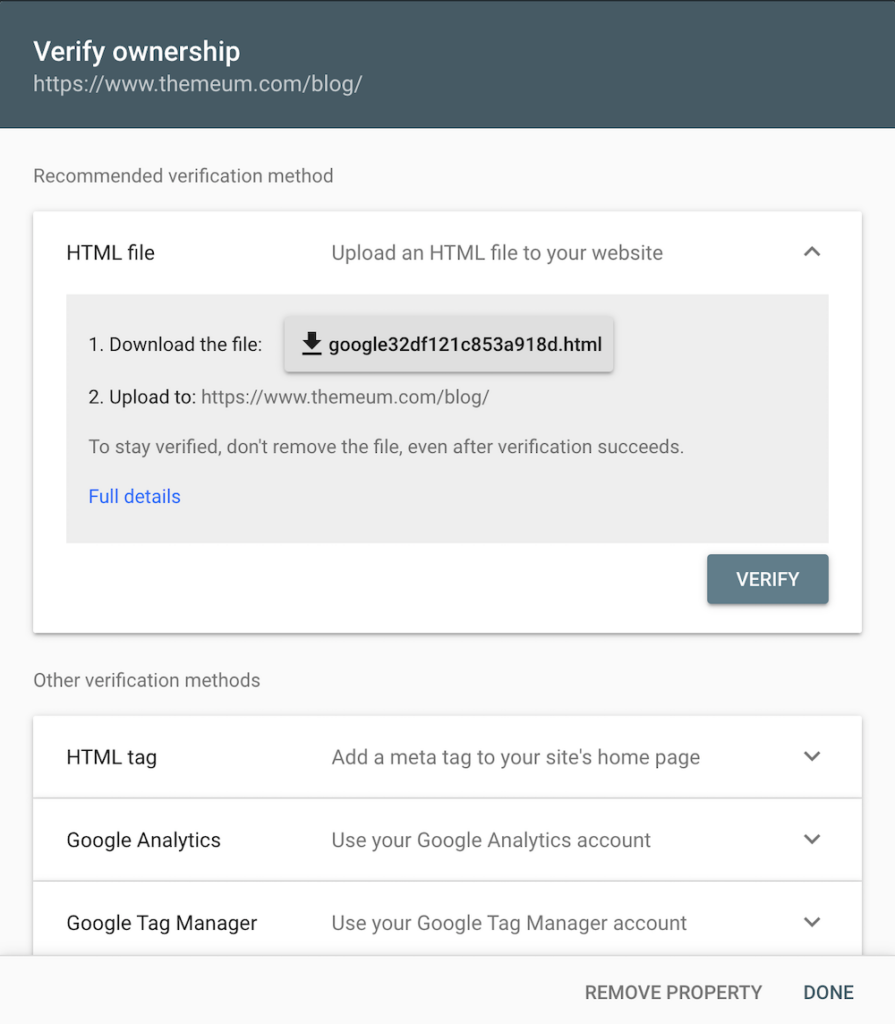This screenshot has width=895, height=1024.
Task: Click the download icon beside the HTML filename
Action: (x=311, y=343)
